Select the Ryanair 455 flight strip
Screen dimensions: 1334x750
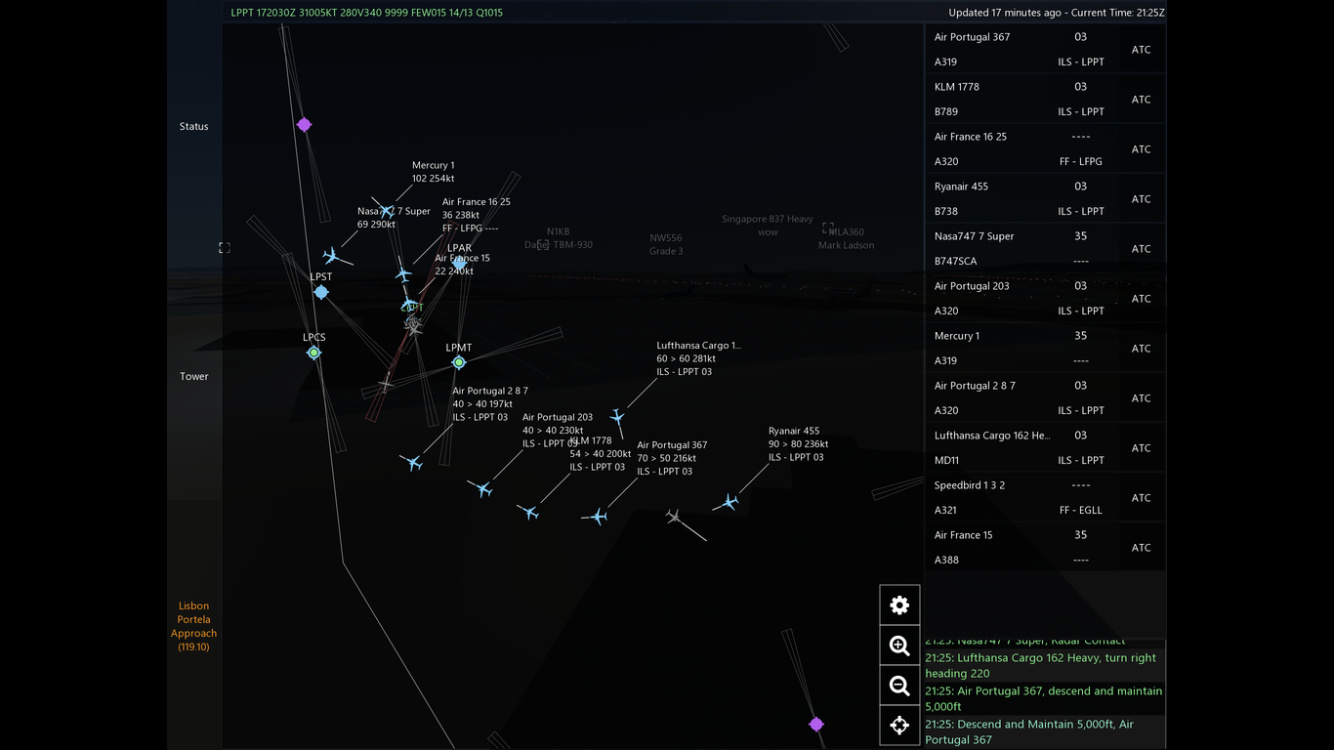[1045, 199]
